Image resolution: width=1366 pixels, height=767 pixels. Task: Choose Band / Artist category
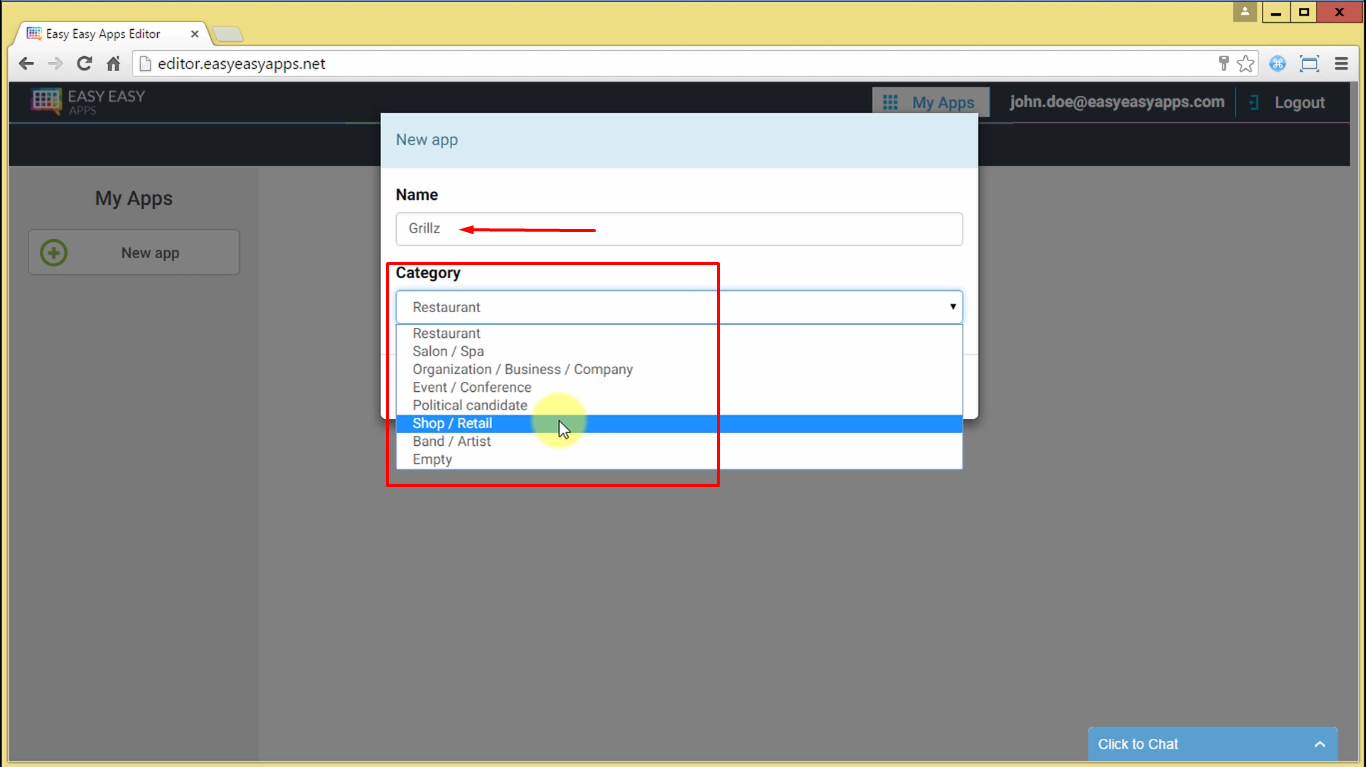pyautogui.click(x=452, y=442)
